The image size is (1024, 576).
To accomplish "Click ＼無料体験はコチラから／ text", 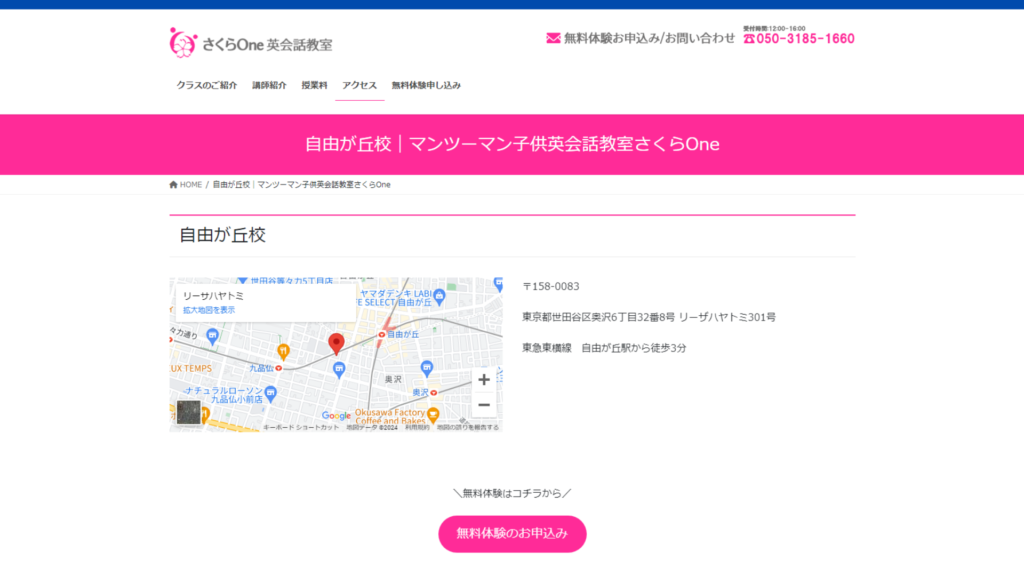I will point(512,494).
